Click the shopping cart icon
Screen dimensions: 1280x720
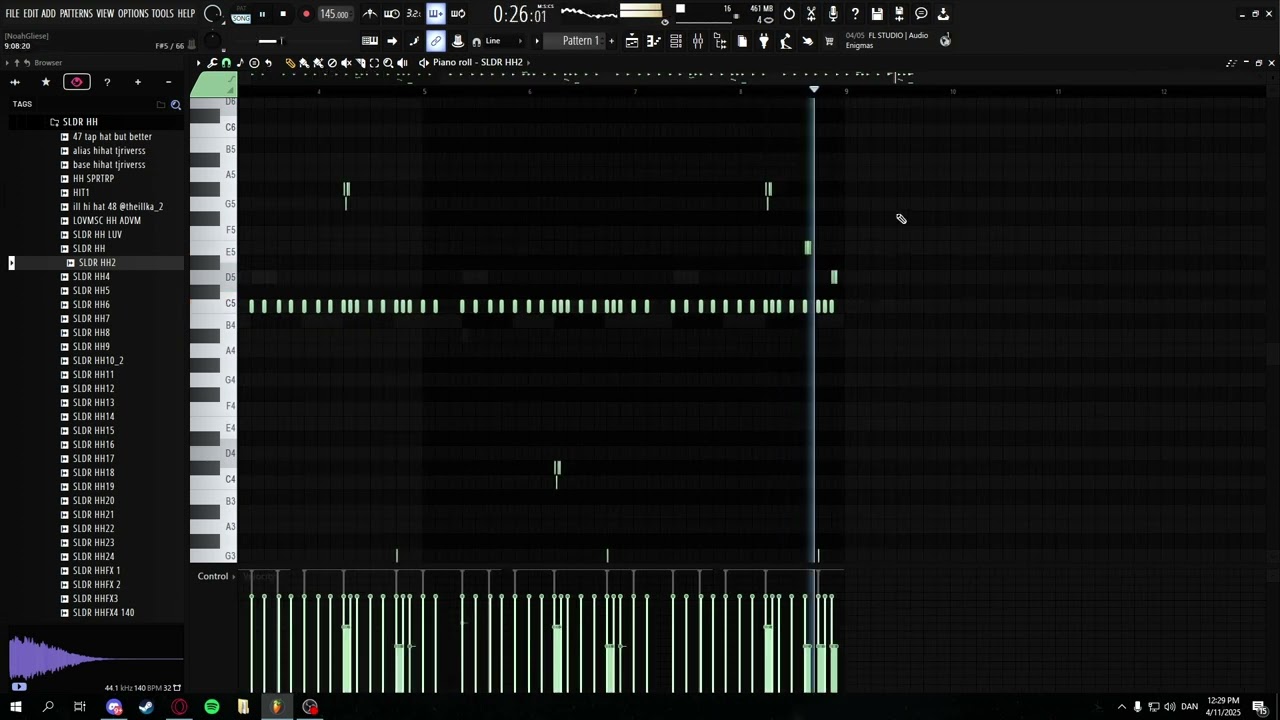[x=829, y=41]
